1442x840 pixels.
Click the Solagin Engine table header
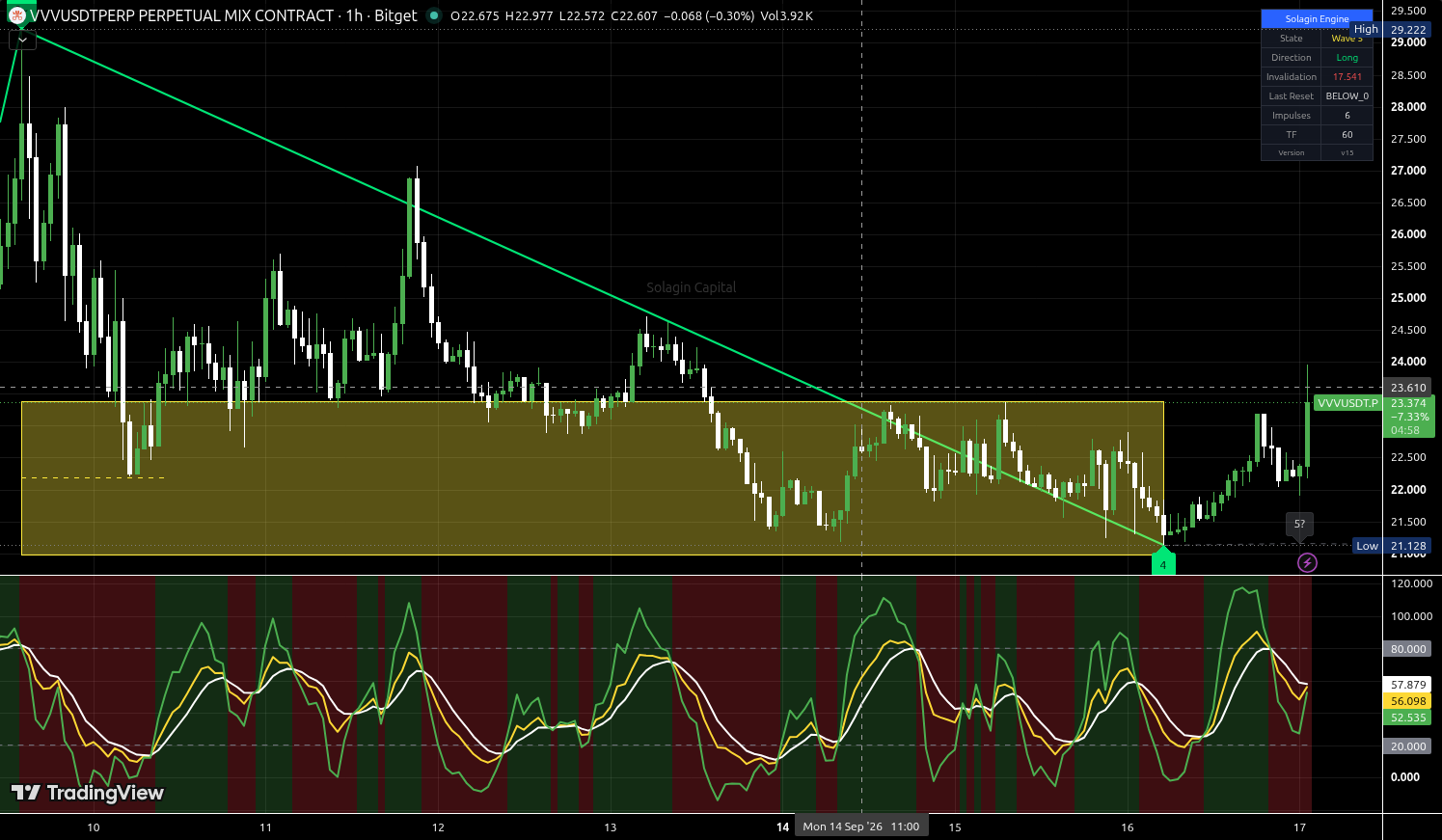[x=1317, y=18]
